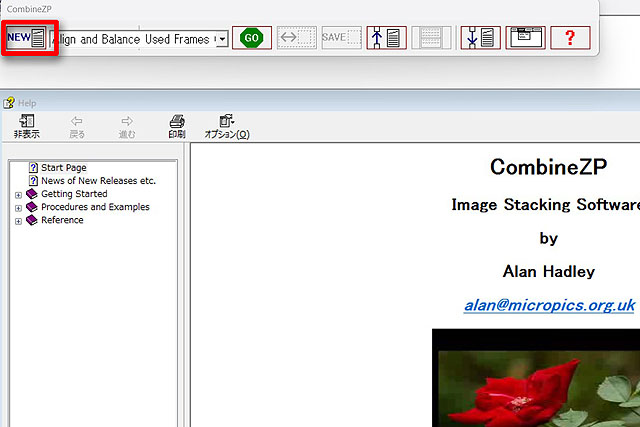The image size is (640, 427).
Task: Open the オプション (Options) help menu
Action: 227,126
